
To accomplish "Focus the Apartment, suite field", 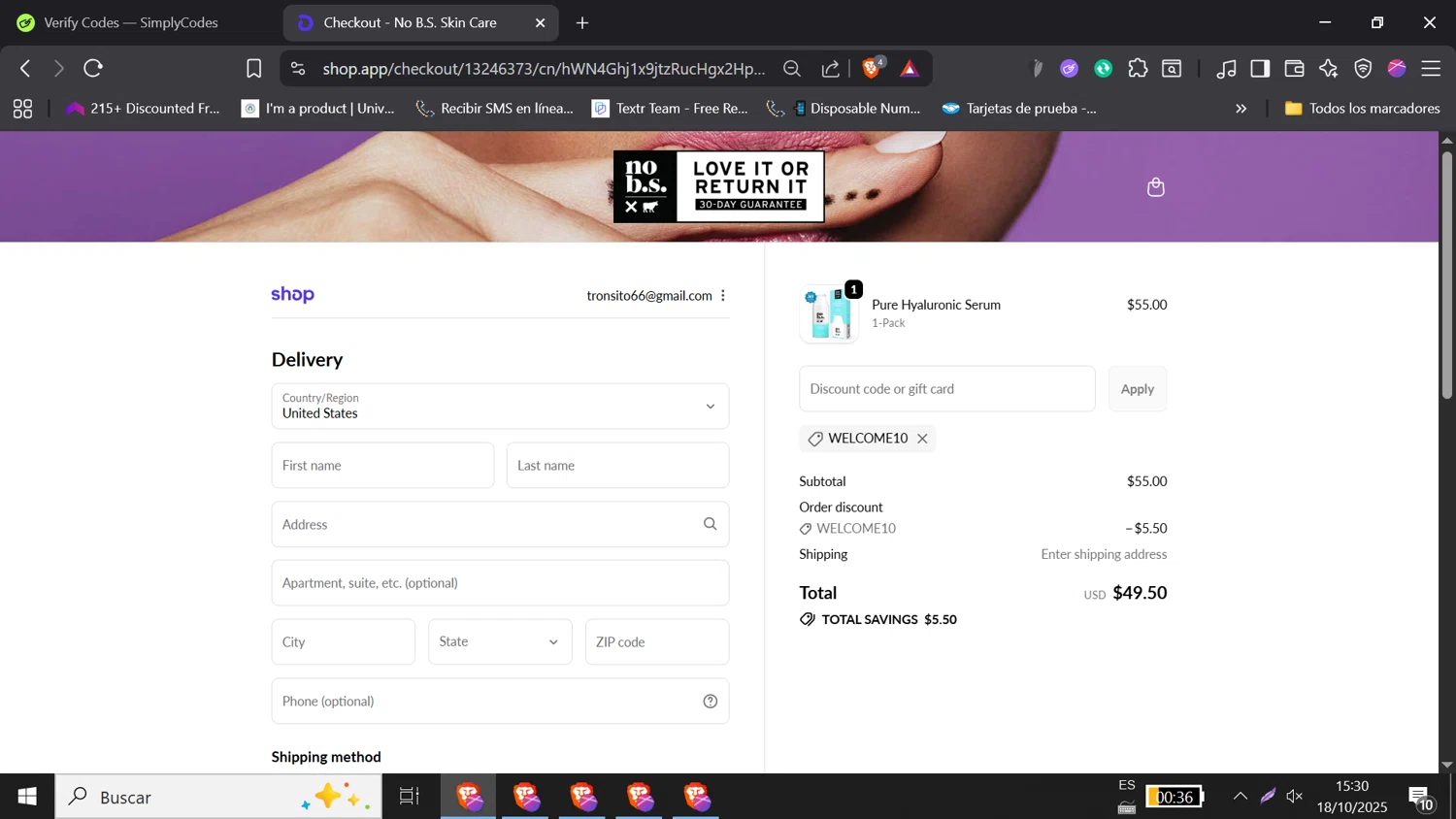I will pos(500,583).
